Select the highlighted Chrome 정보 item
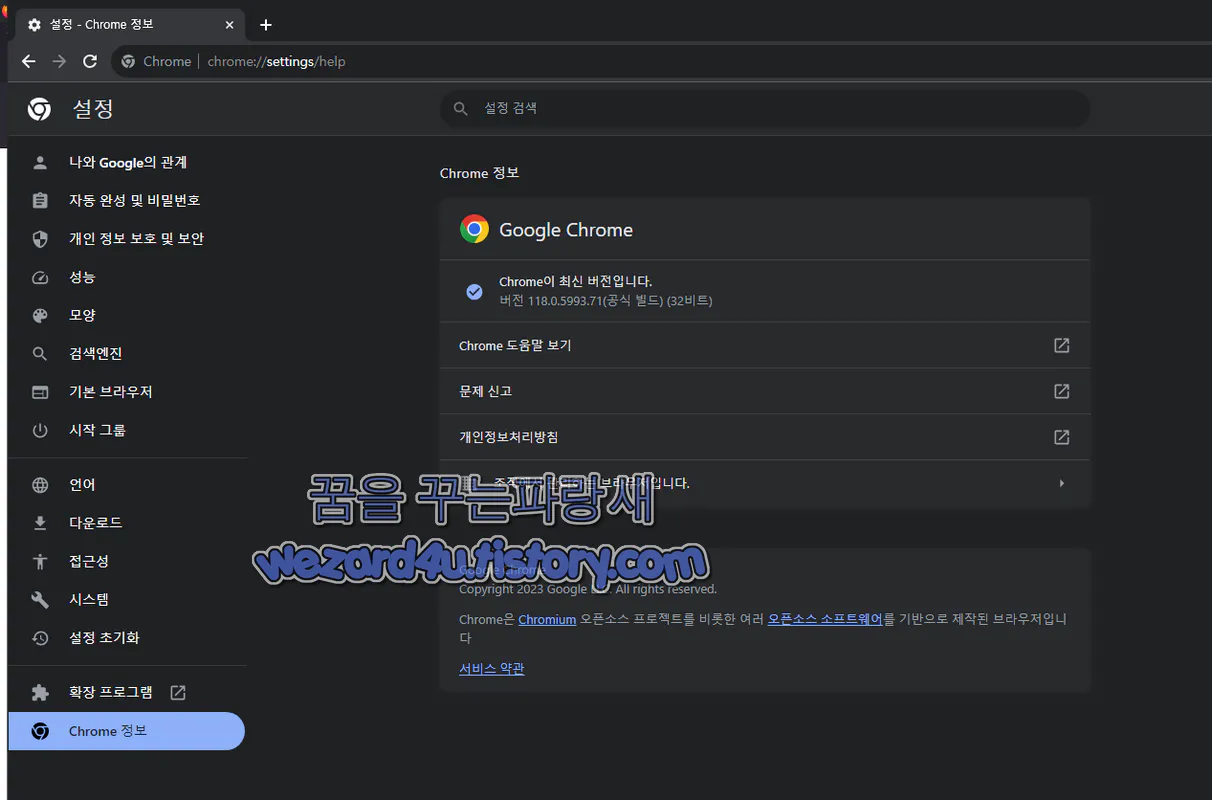Image resolution: width=1212 pixels, height=800 pixels. 126,731
